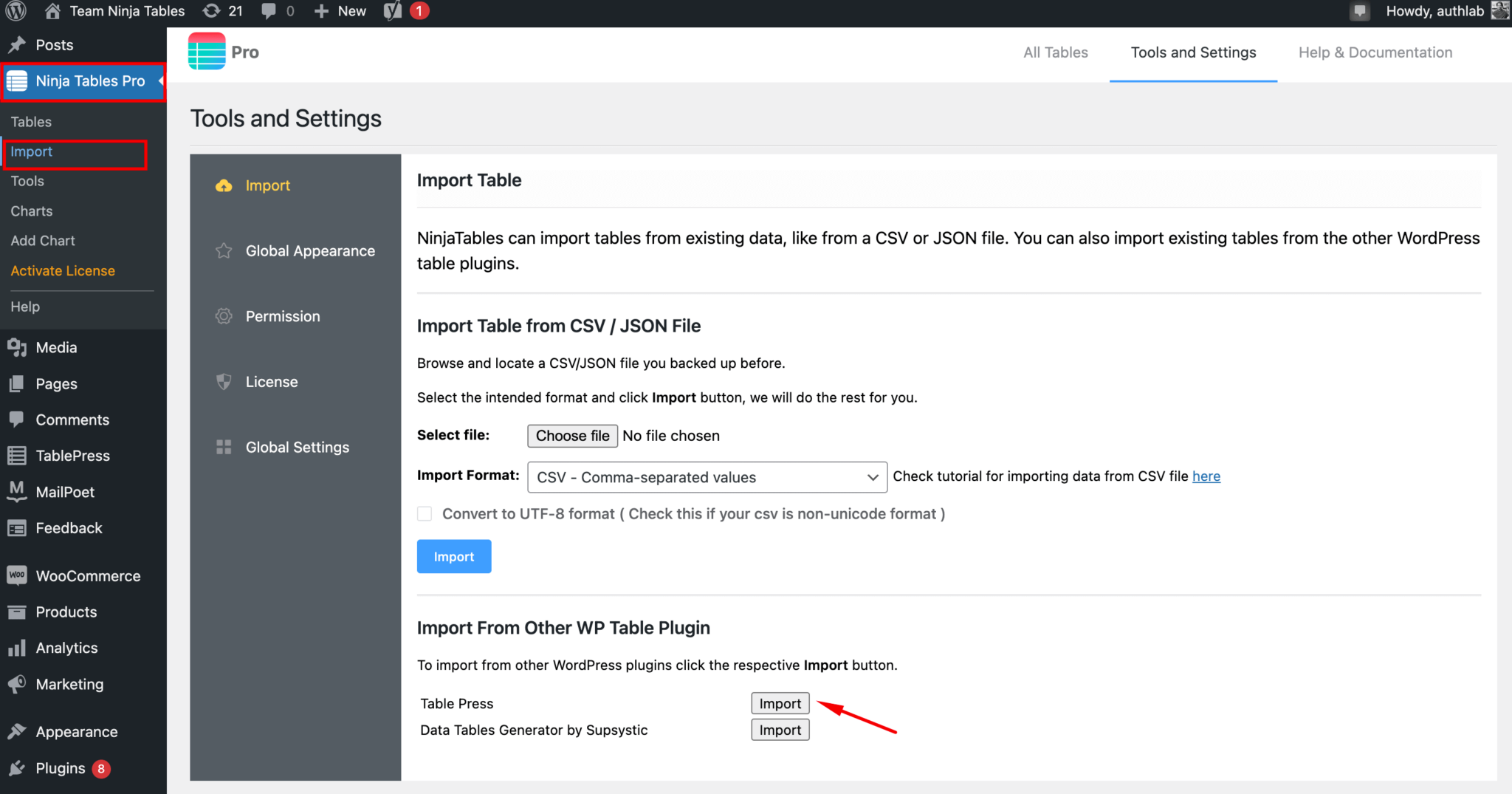
Task: Open WooCommerce from the sidebar icon
Action: 18,575
